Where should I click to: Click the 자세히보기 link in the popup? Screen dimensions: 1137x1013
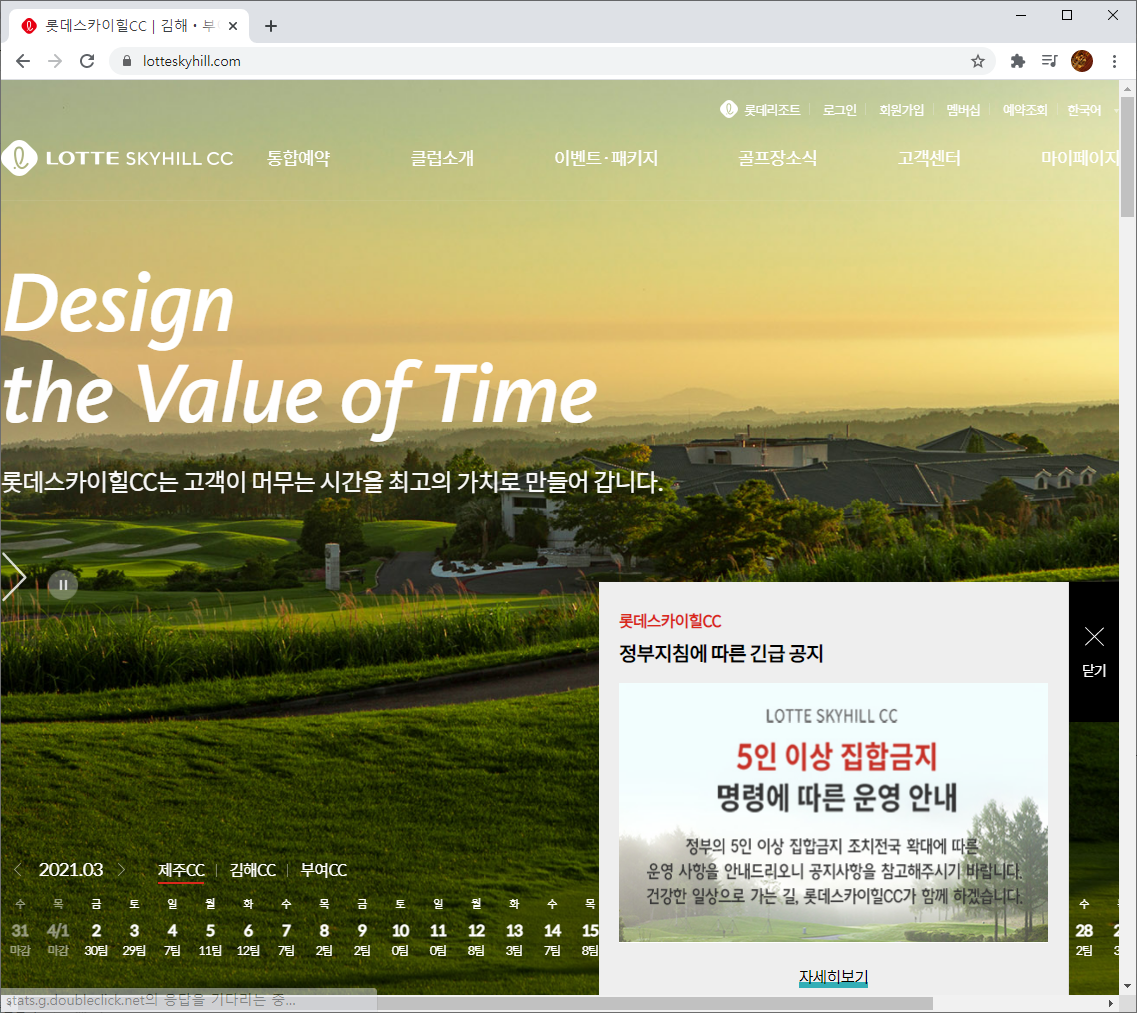pyautogui.click(x=833, y=977)
